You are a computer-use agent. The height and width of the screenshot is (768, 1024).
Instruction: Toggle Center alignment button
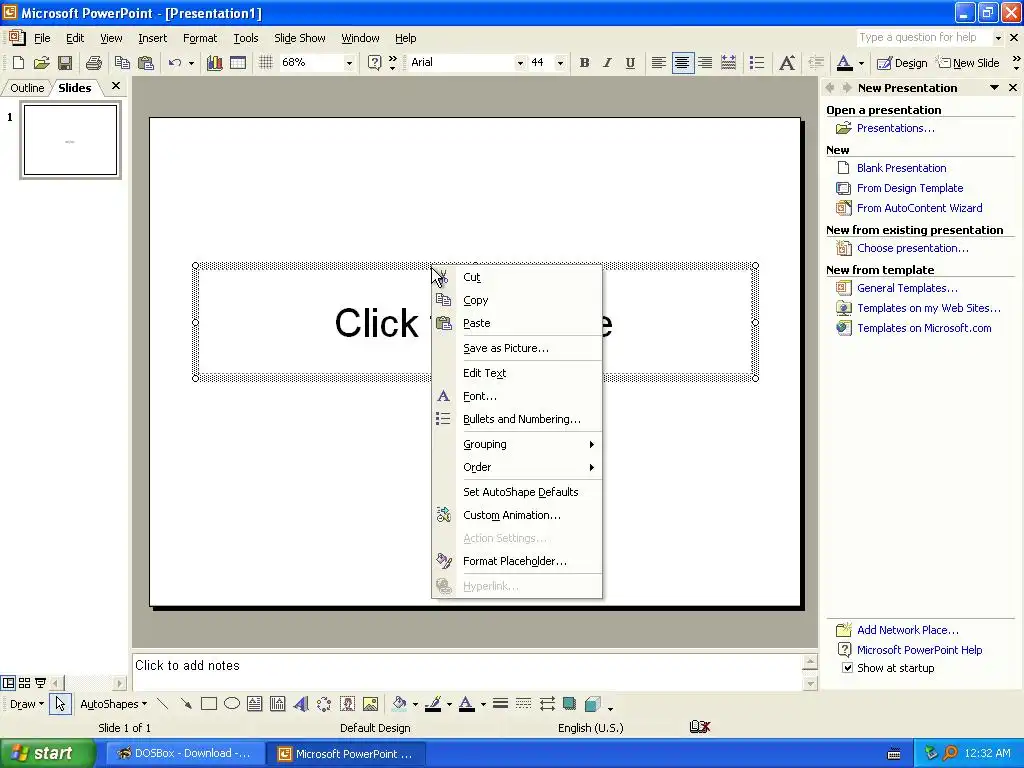682,63
